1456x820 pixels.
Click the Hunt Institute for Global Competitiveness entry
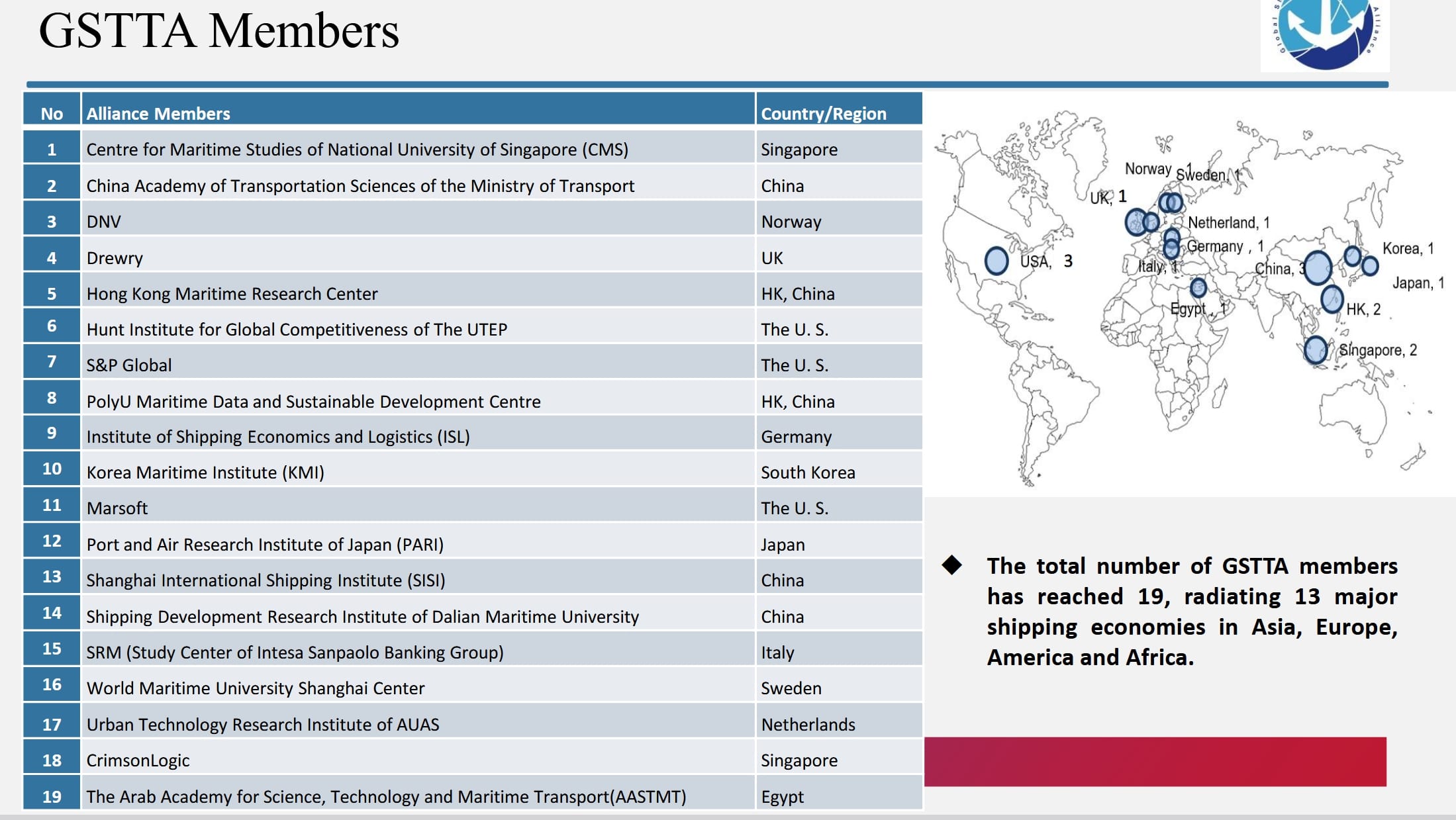297,330
